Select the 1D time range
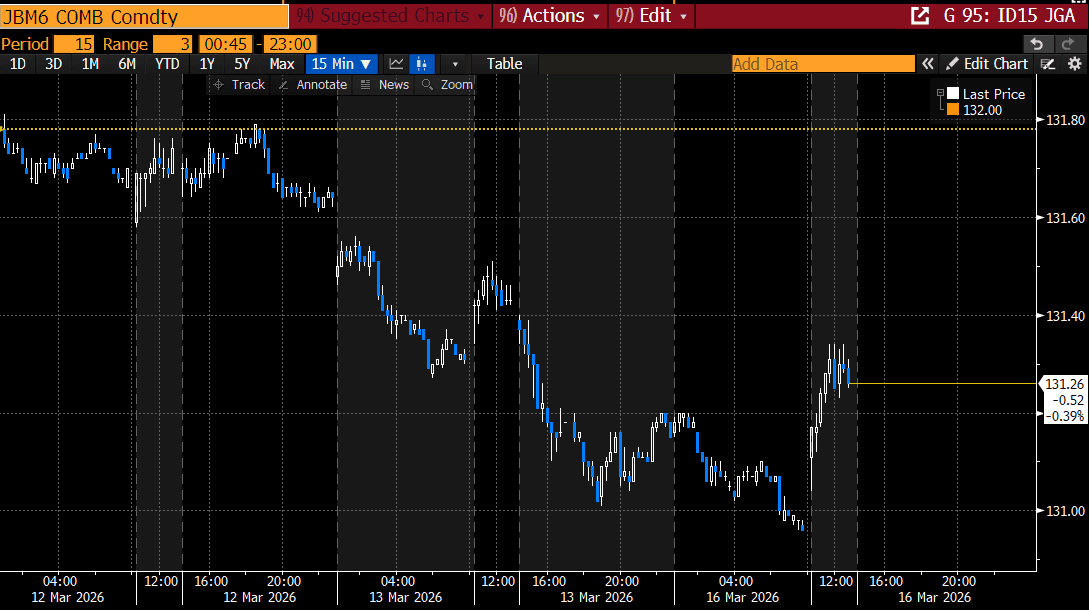Viewport: 1089px width, 610px height. pyautogui.click(x=17, y=64)
